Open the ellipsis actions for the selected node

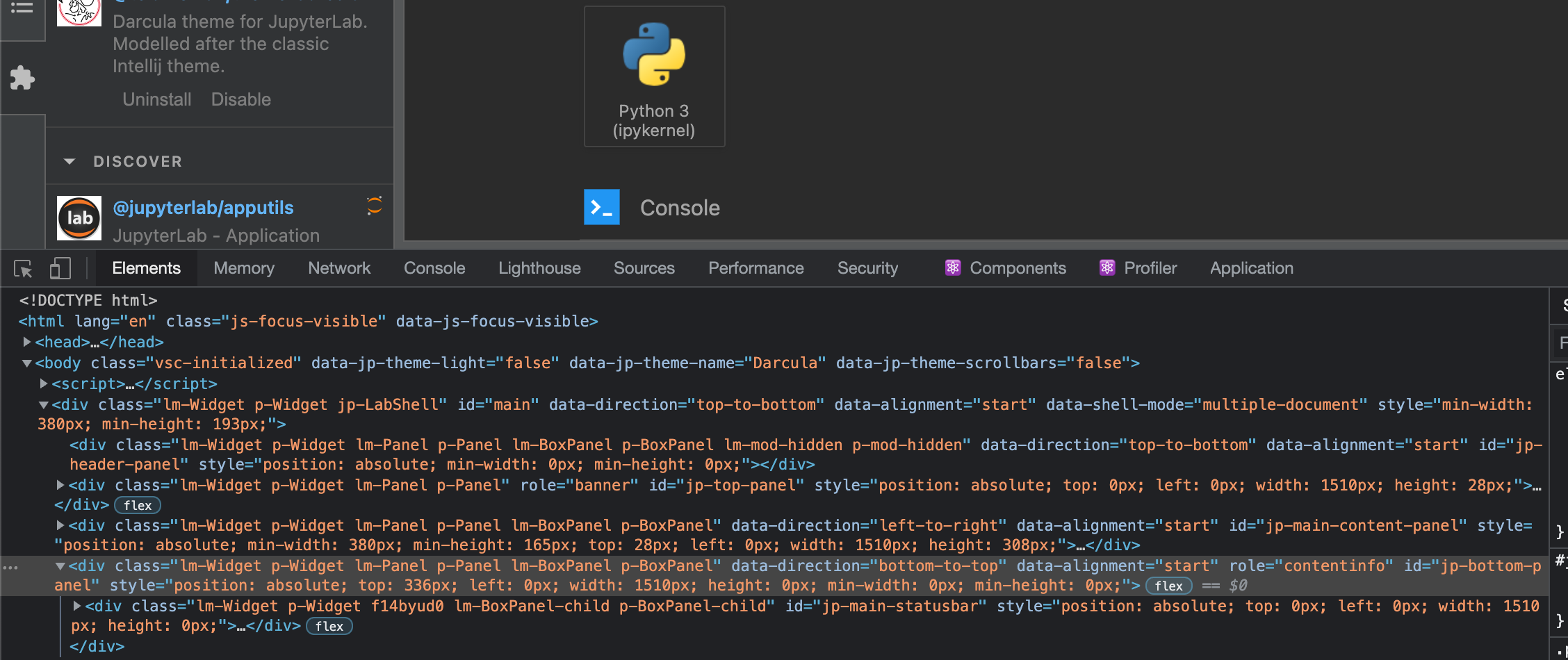[10, 567]
